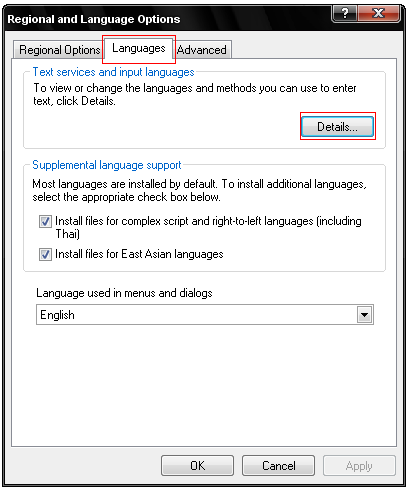Screen dimensions: 410x488
Task: Switch to the Regional Options tab
Action: [x=60, y=50]
